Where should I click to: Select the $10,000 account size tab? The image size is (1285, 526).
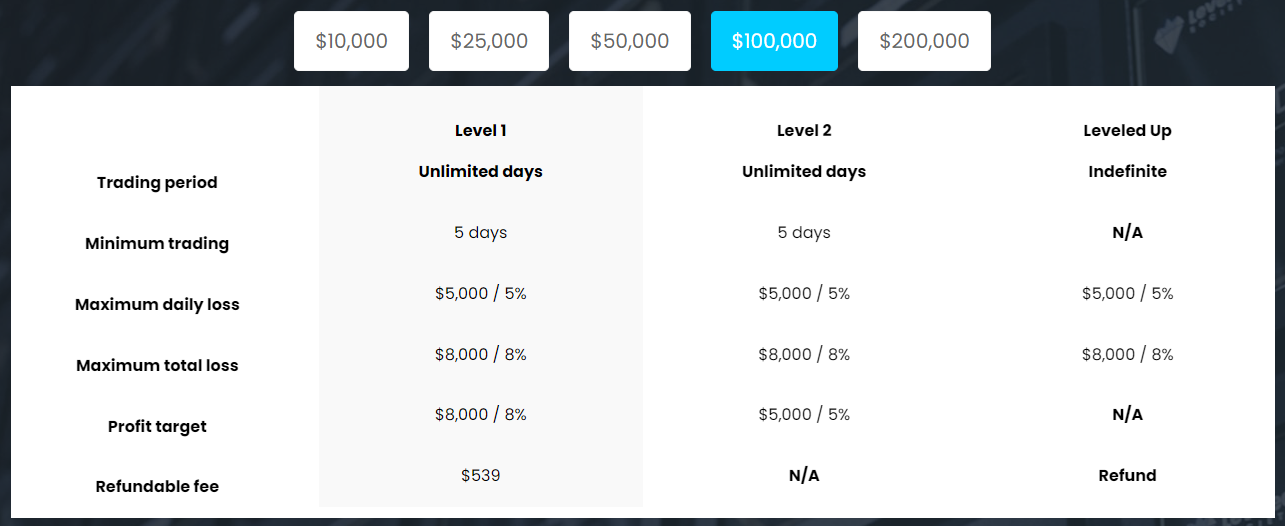[351, 41]
